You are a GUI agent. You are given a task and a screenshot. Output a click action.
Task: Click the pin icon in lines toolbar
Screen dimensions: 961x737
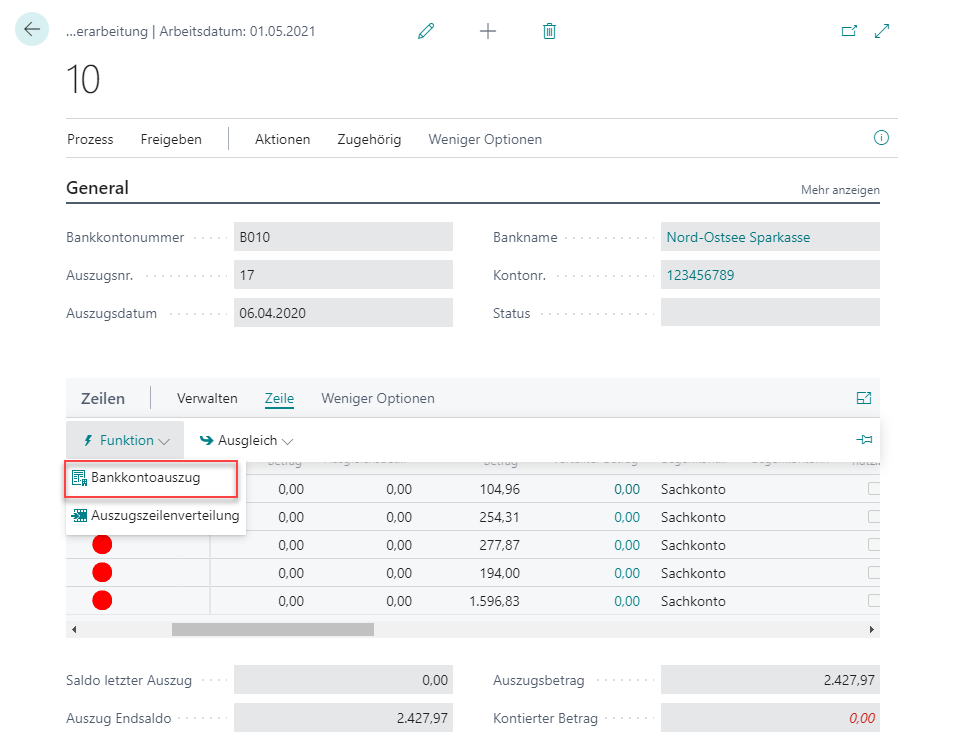[x=864, y=440]
